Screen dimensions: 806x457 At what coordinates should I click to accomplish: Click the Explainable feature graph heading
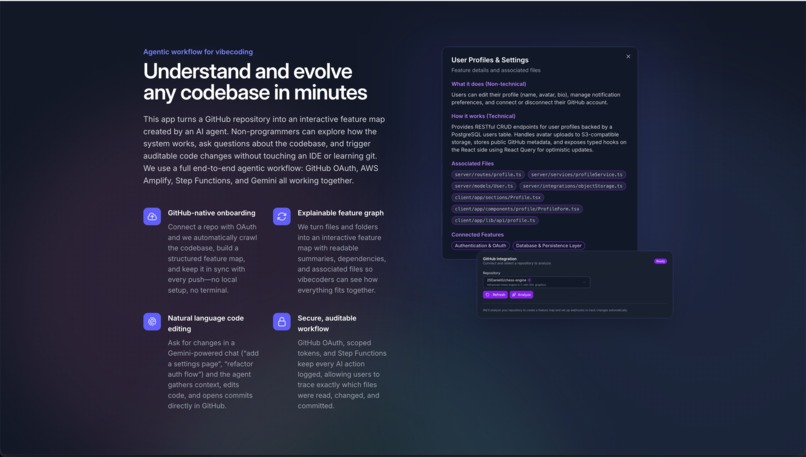tap(340, 213)
